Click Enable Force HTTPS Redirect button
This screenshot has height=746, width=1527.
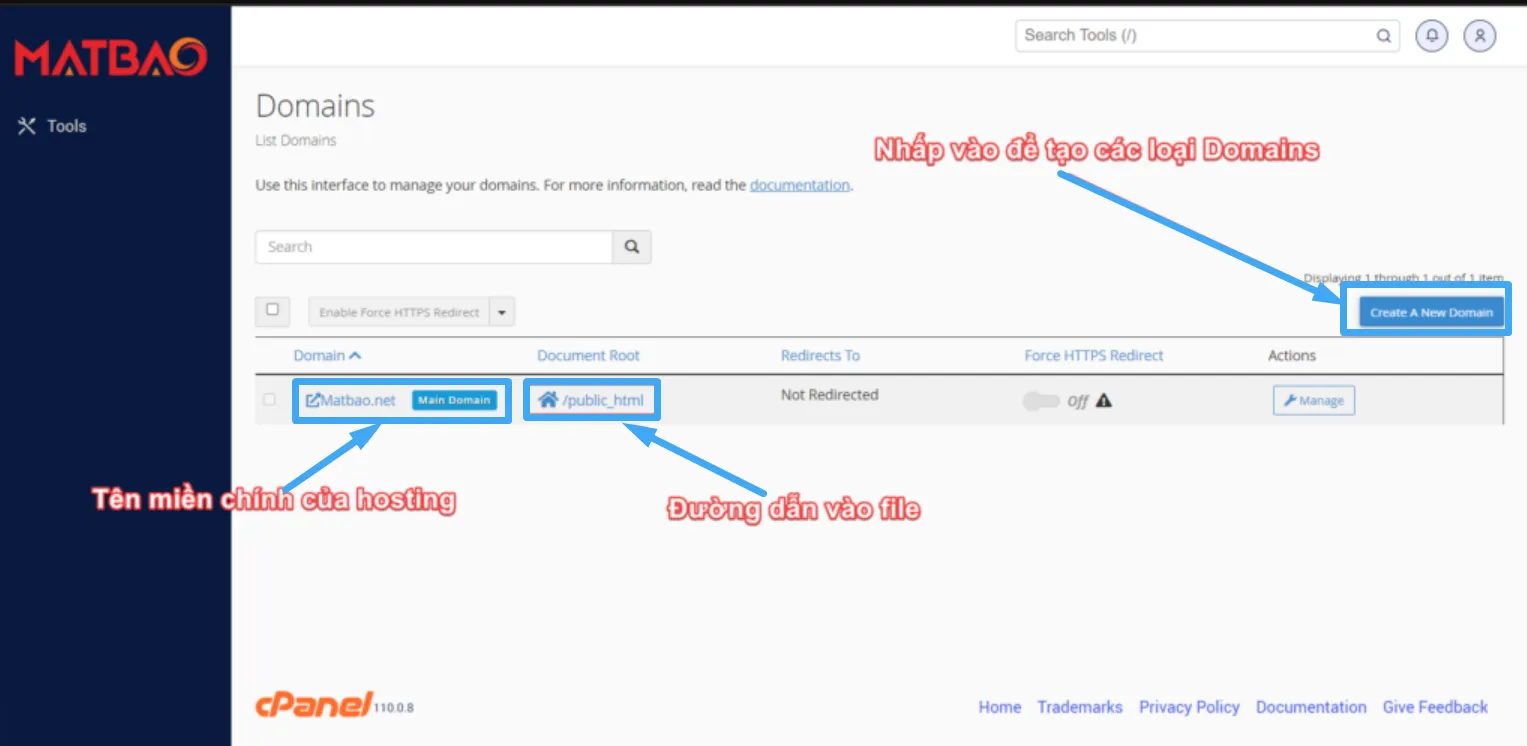tap(399, 312)
